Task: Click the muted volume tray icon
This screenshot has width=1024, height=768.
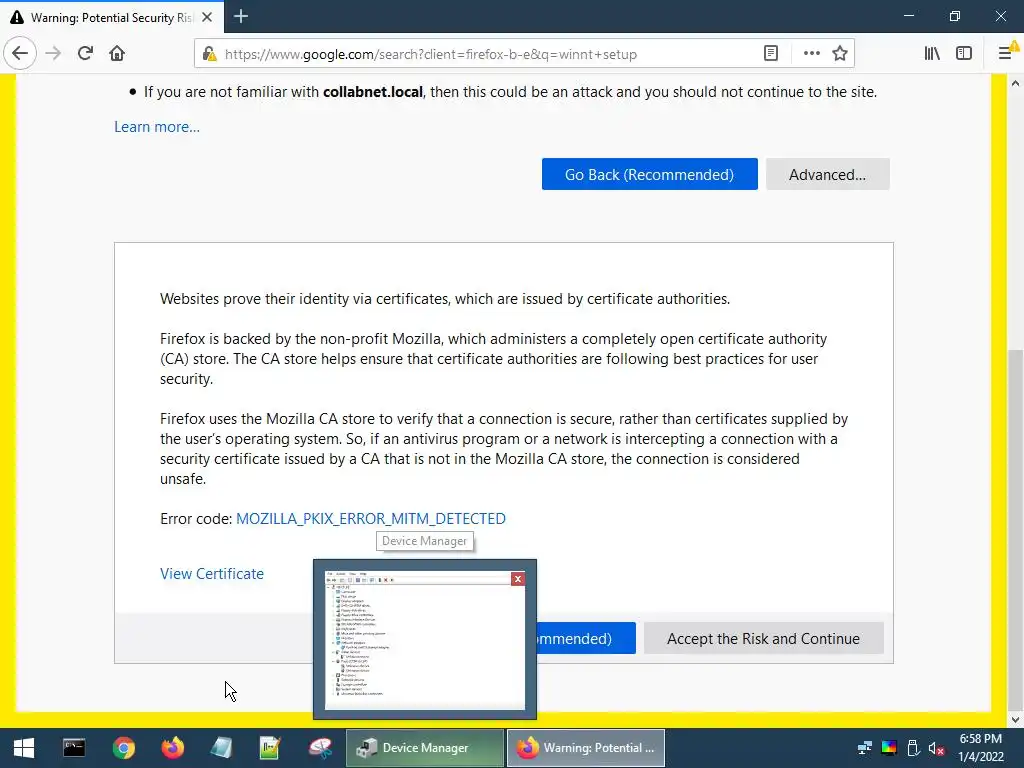Action: click(936, 748)
